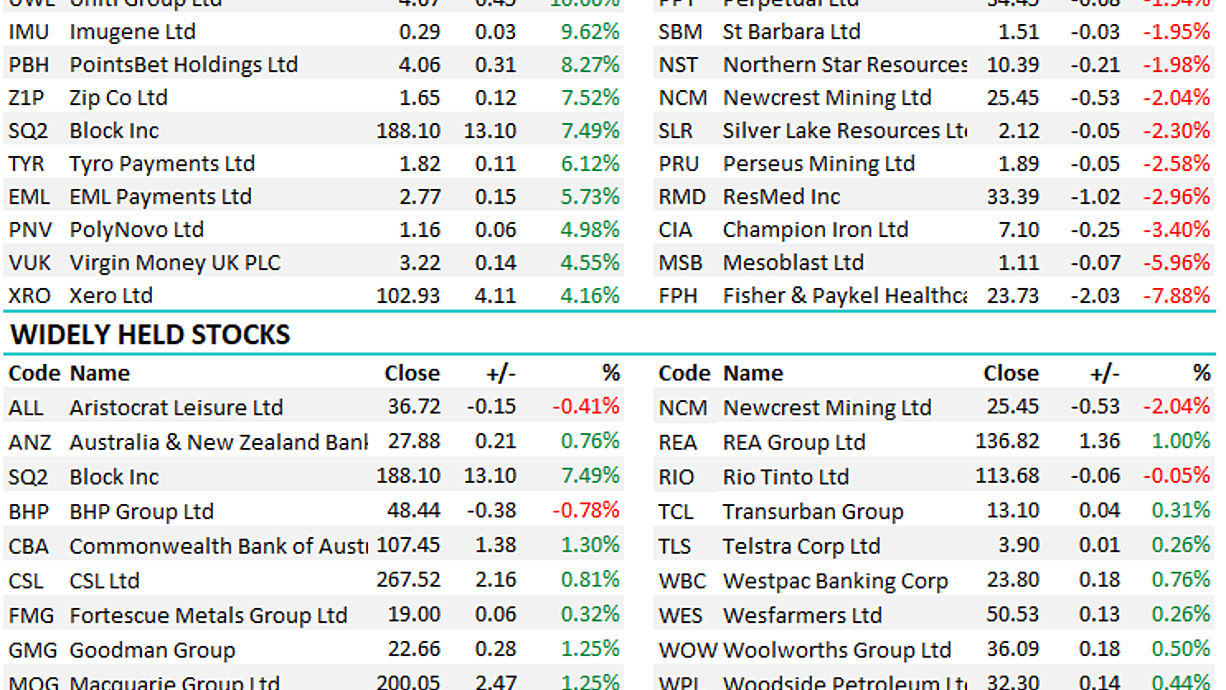The width and height of the screenshot is (1226, 690).
Task: Select the -2.58% loss for Perseus
Action: [x=1176, y=164]
